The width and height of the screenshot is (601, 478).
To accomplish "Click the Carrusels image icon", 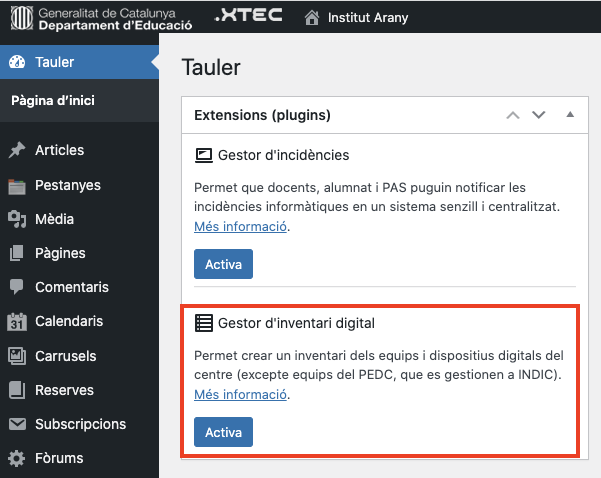I will (17, 356).
